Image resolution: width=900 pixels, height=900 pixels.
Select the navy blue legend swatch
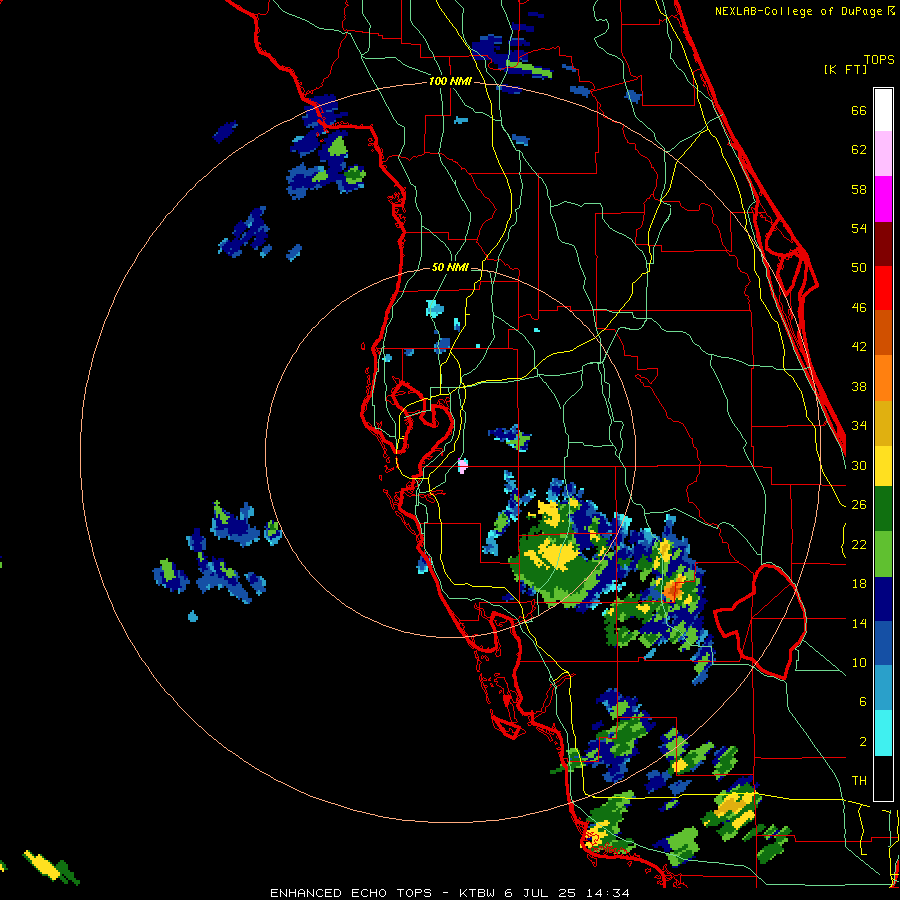click(883, 600)
